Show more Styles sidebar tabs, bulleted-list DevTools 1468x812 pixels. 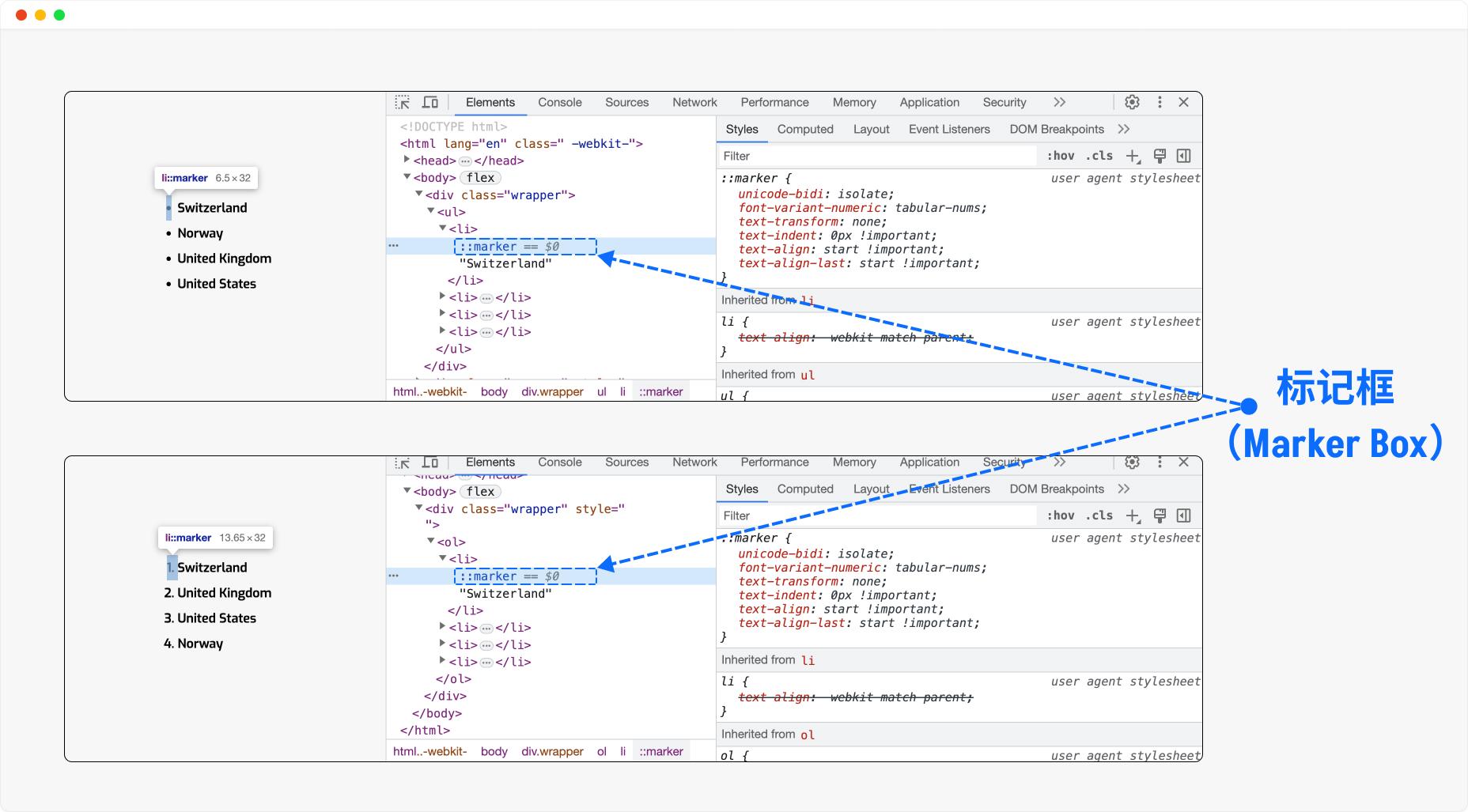[1124, 129]
